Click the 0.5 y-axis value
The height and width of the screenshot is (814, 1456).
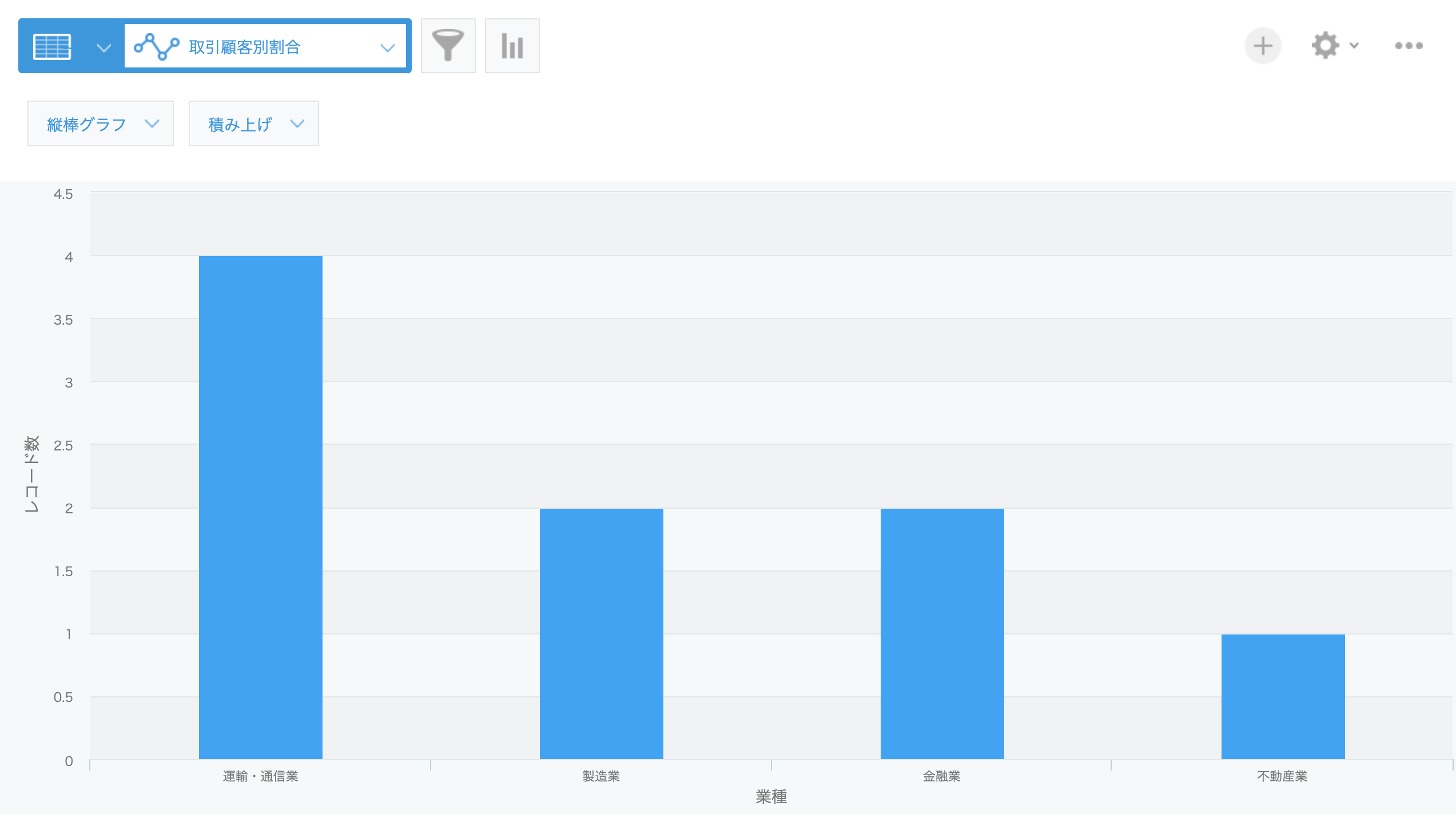[63, 697]
